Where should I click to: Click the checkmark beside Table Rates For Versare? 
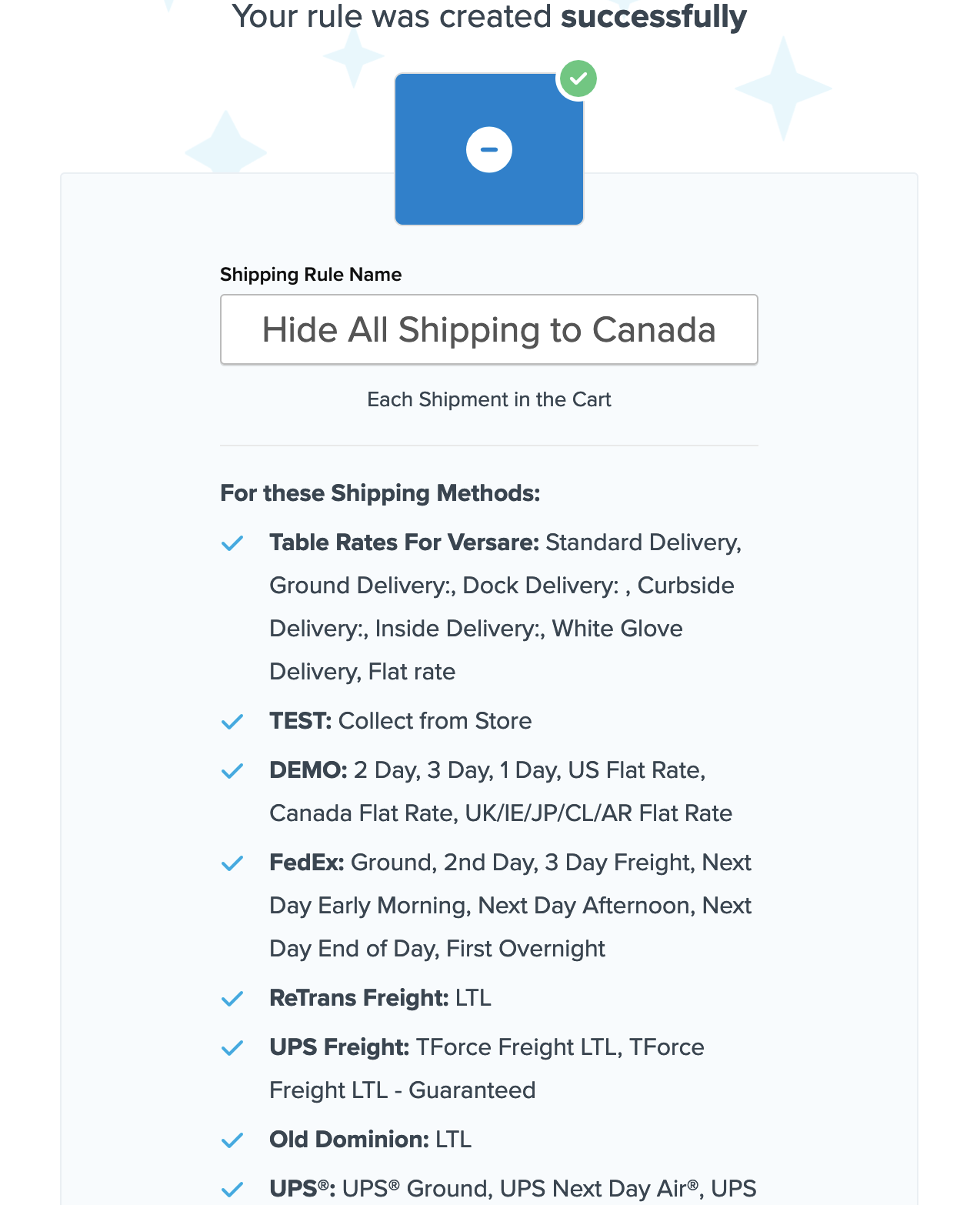coord(232,543)
